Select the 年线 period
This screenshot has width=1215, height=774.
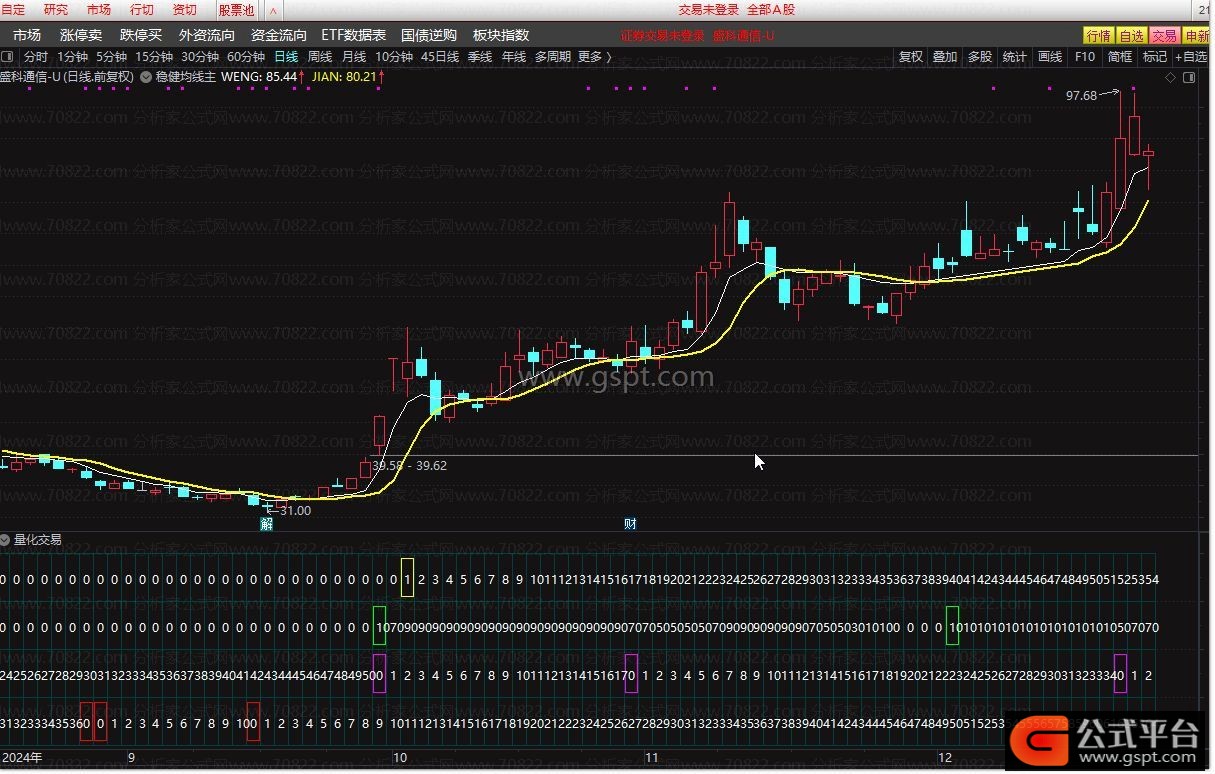coord(514,57)
